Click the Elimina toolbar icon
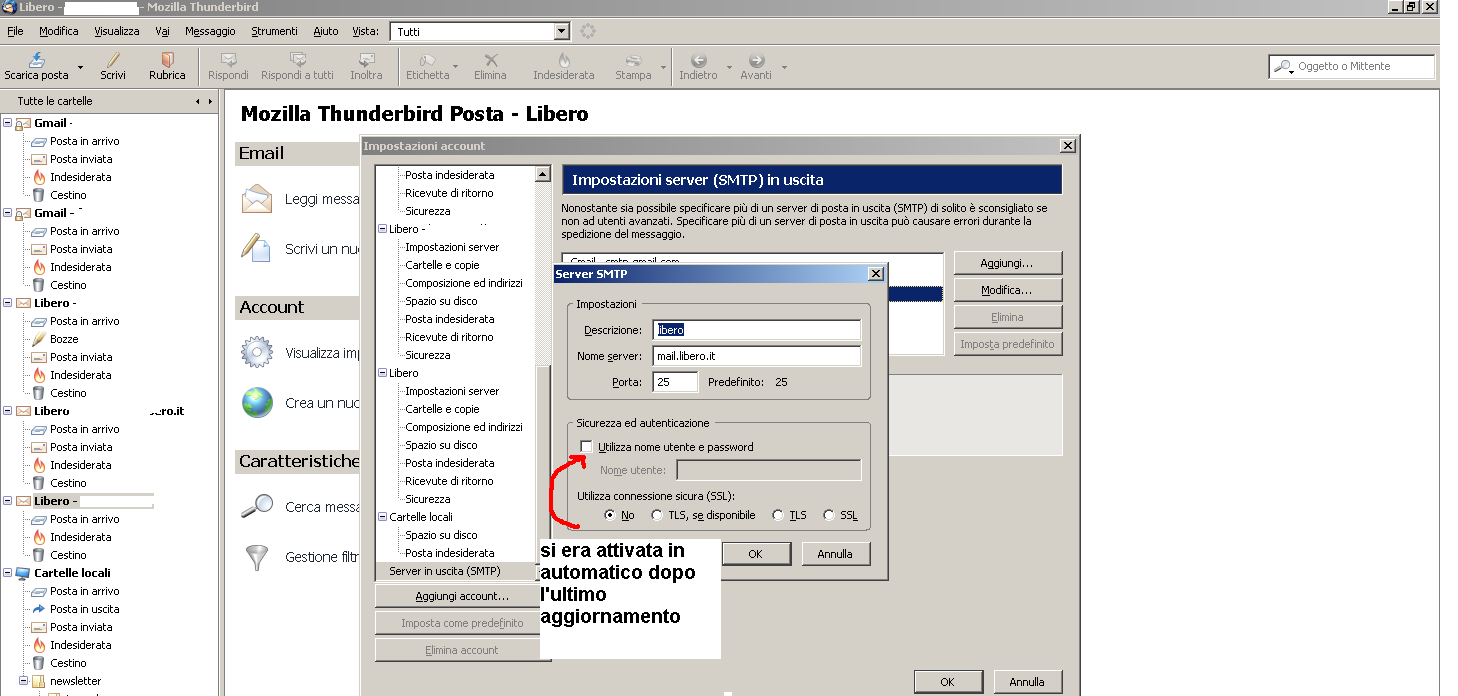 490,59
